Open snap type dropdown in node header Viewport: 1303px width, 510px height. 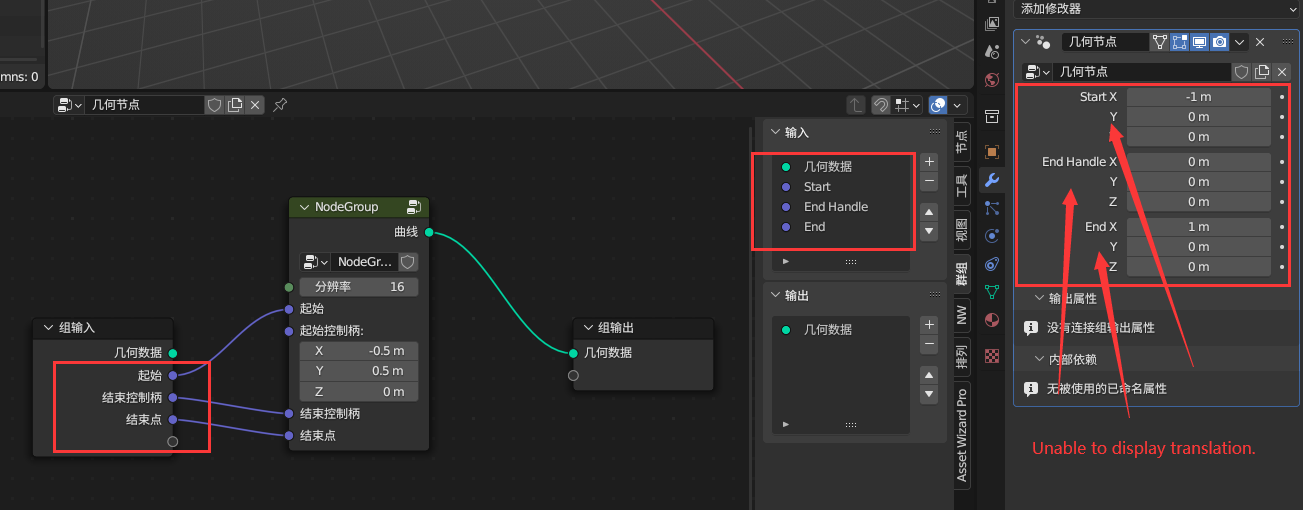click(x=909, y=104)
